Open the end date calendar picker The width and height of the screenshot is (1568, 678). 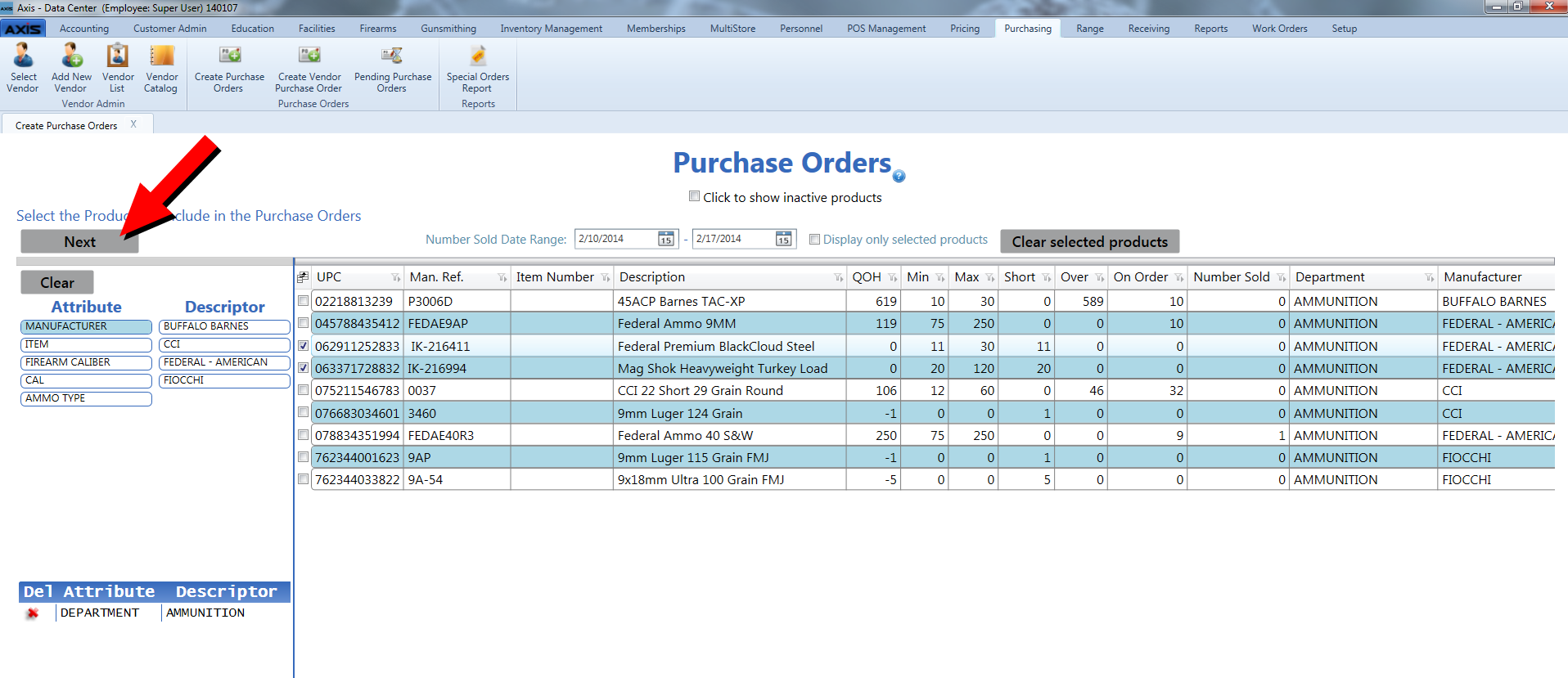(x=784, y=239)
